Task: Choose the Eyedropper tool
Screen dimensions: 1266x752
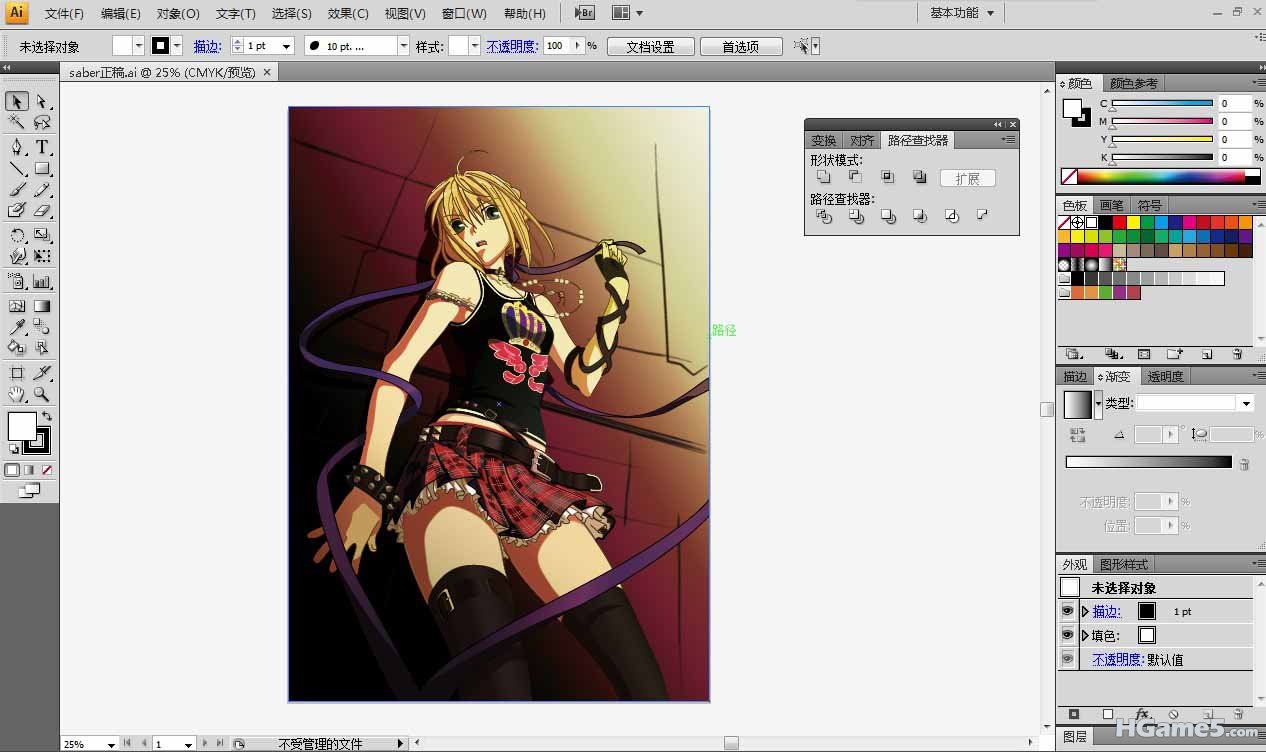Action: (x=17, y=328)
